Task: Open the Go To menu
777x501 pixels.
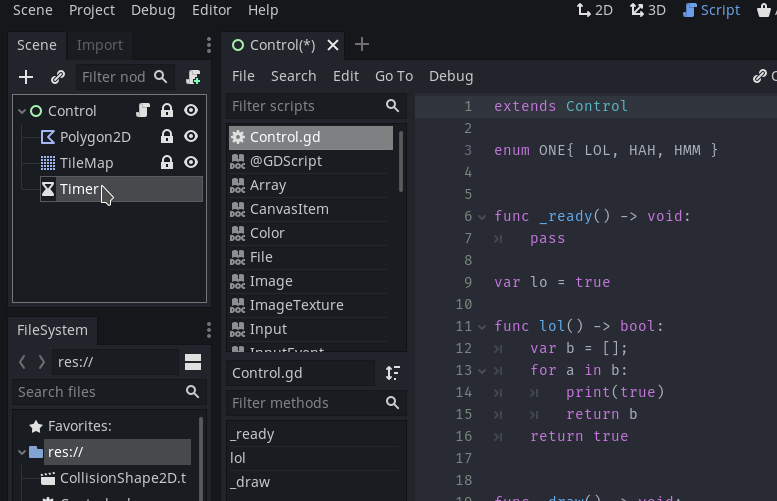Action: 394,76
